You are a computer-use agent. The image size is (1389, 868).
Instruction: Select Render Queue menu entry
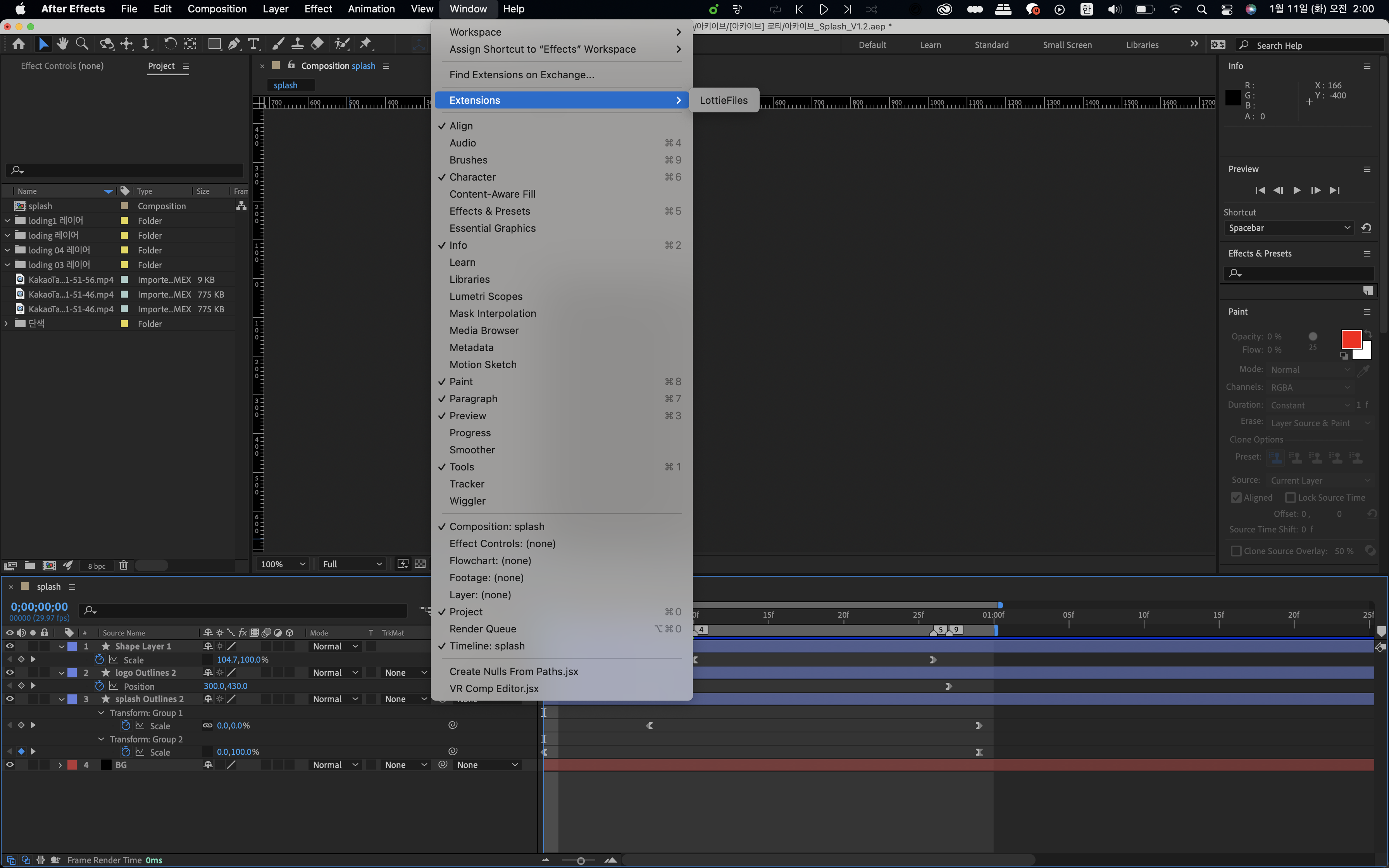pyautogui.click(x=483, y=629)
